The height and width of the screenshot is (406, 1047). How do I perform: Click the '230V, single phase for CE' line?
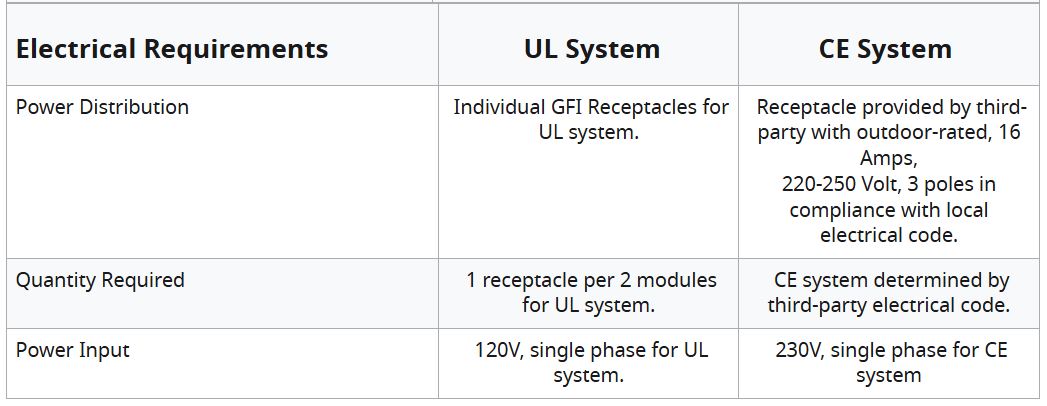891,351
